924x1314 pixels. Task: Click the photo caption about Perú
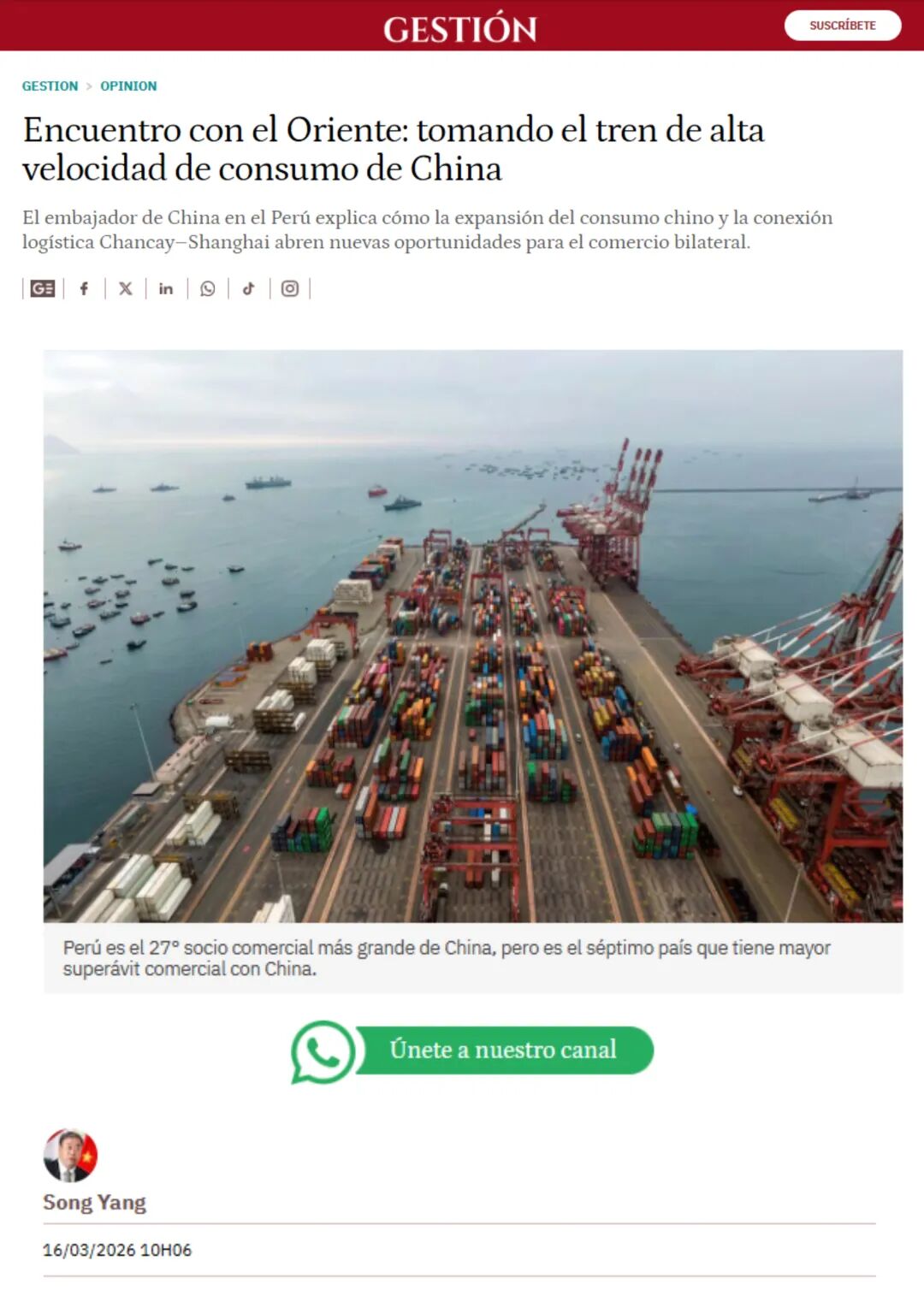click(x=447, y=958)
